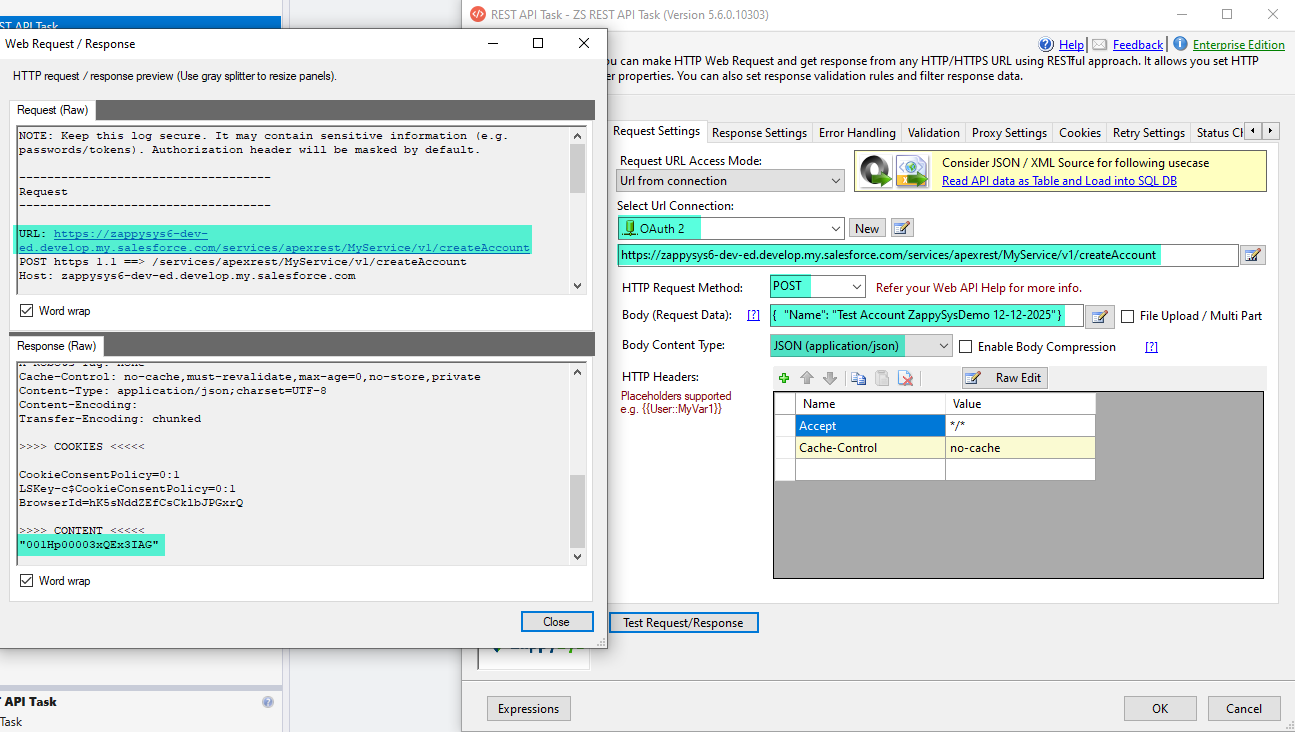Toggle the Enable Body Compression checkbox
Viewport: 1295px width, 732px height.
[x=966, y=347]
